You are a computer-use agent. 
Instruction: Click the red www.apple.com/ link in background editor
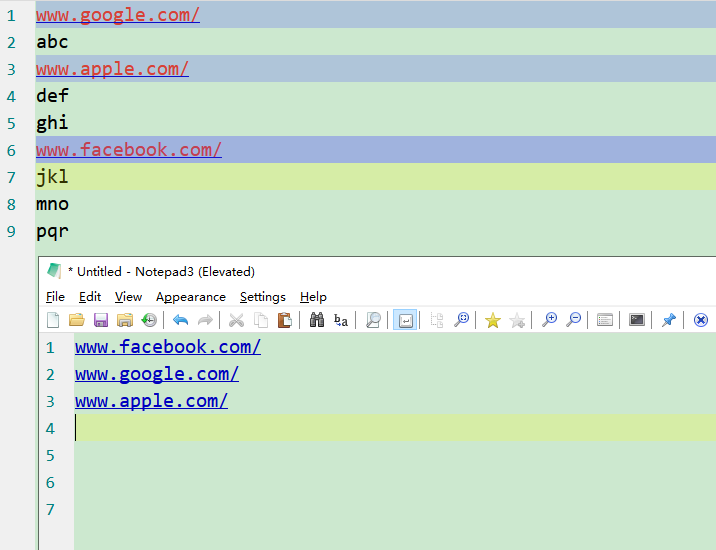pos(112,69)
